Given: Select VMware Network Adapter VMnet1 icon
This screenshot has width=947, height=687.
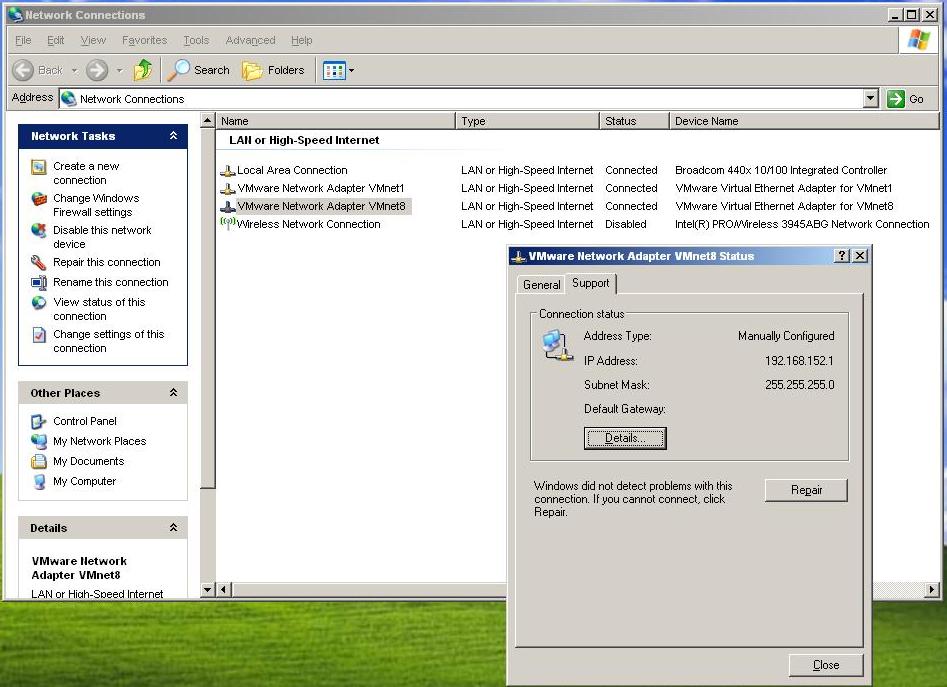Looking at the screenshot, I should coord(228,189).
